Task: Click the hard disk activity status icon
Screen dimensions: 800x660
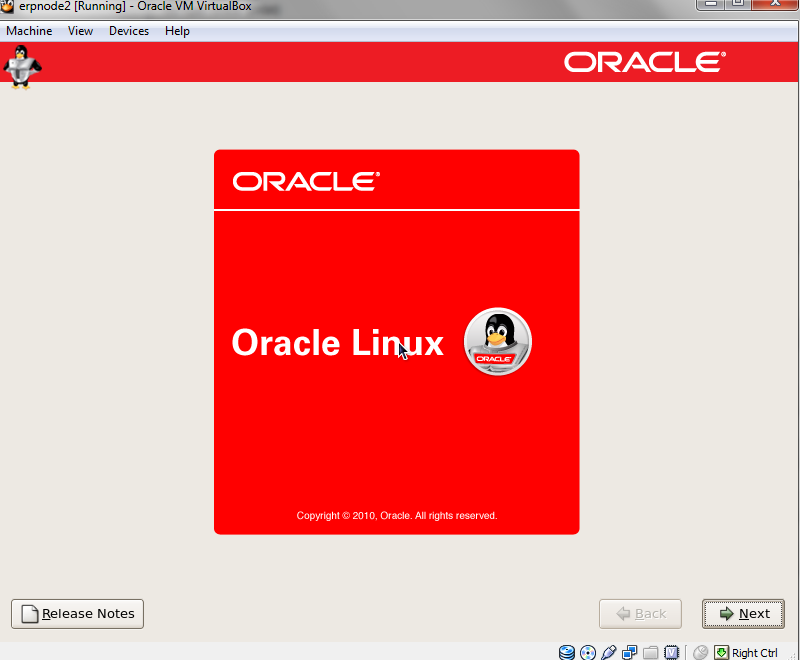Action: [x=567, y=653]
